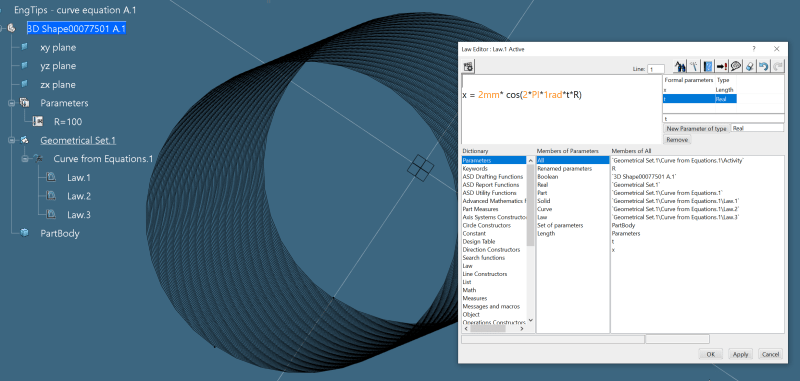The image size is (800, 381).
Task: Select Length in Members of Parameters
Action: (x=546, y=233)
